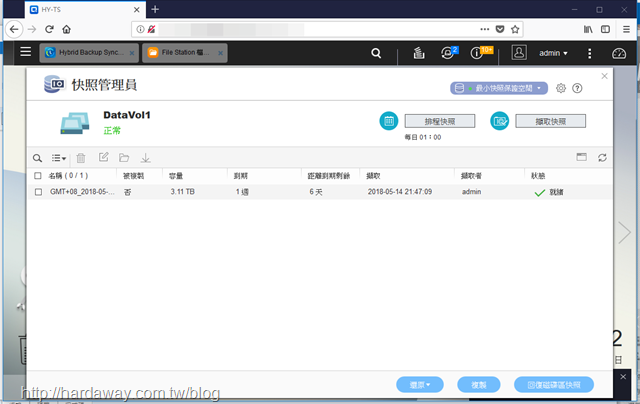640x404 pixels.
Task: Open the QTS desktop search magnifier
Action: [x=376, y=53]
